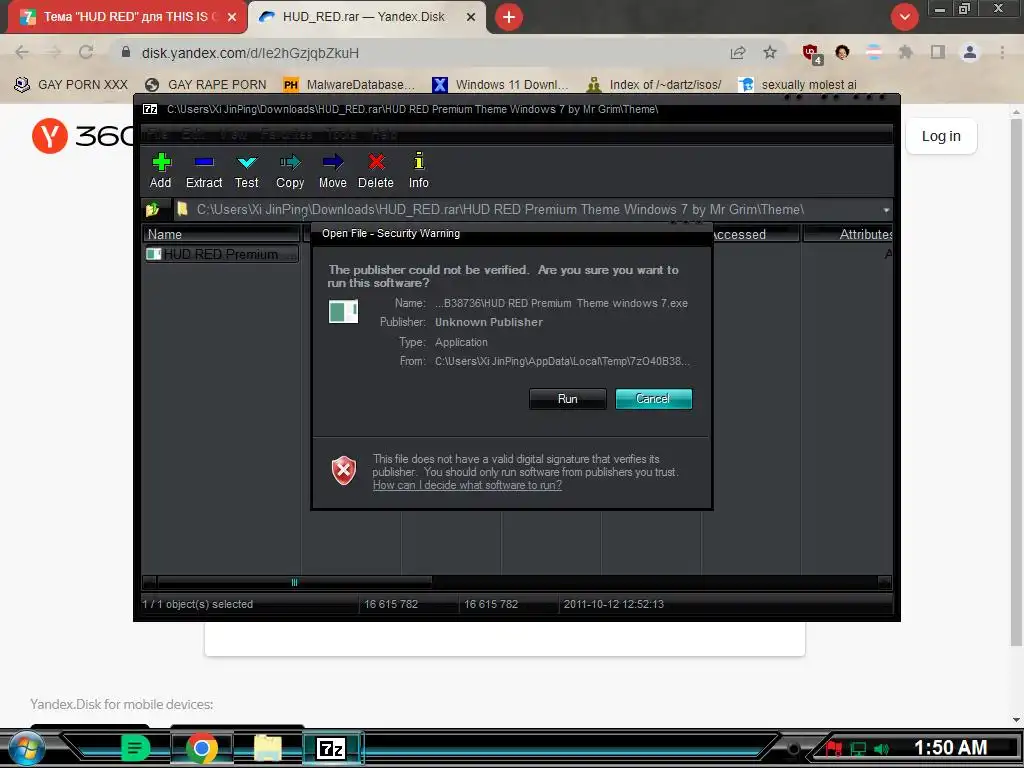
Task: Click the face avatar extension icon
Action: point(842,52)
